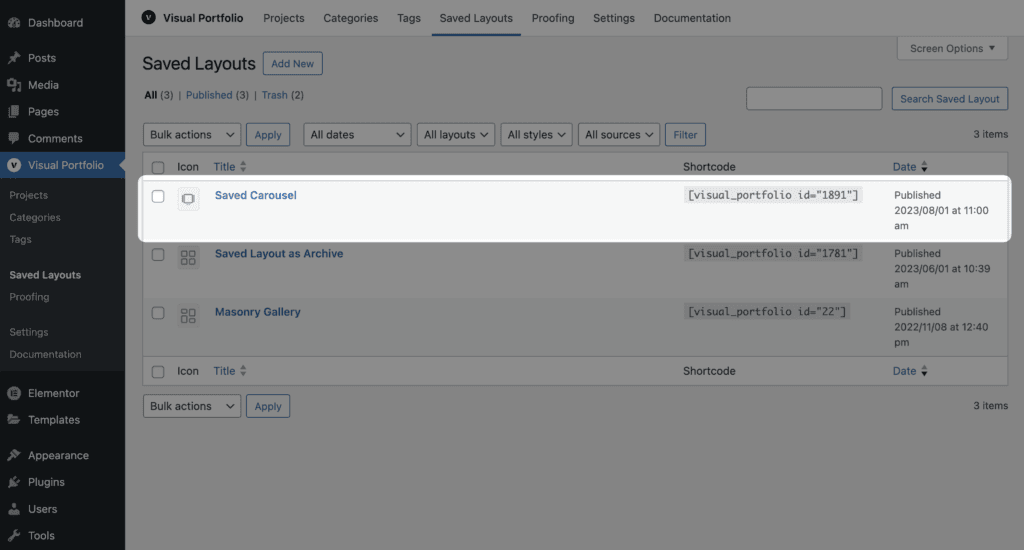Switch to the Settings tab

pos(614,18)
